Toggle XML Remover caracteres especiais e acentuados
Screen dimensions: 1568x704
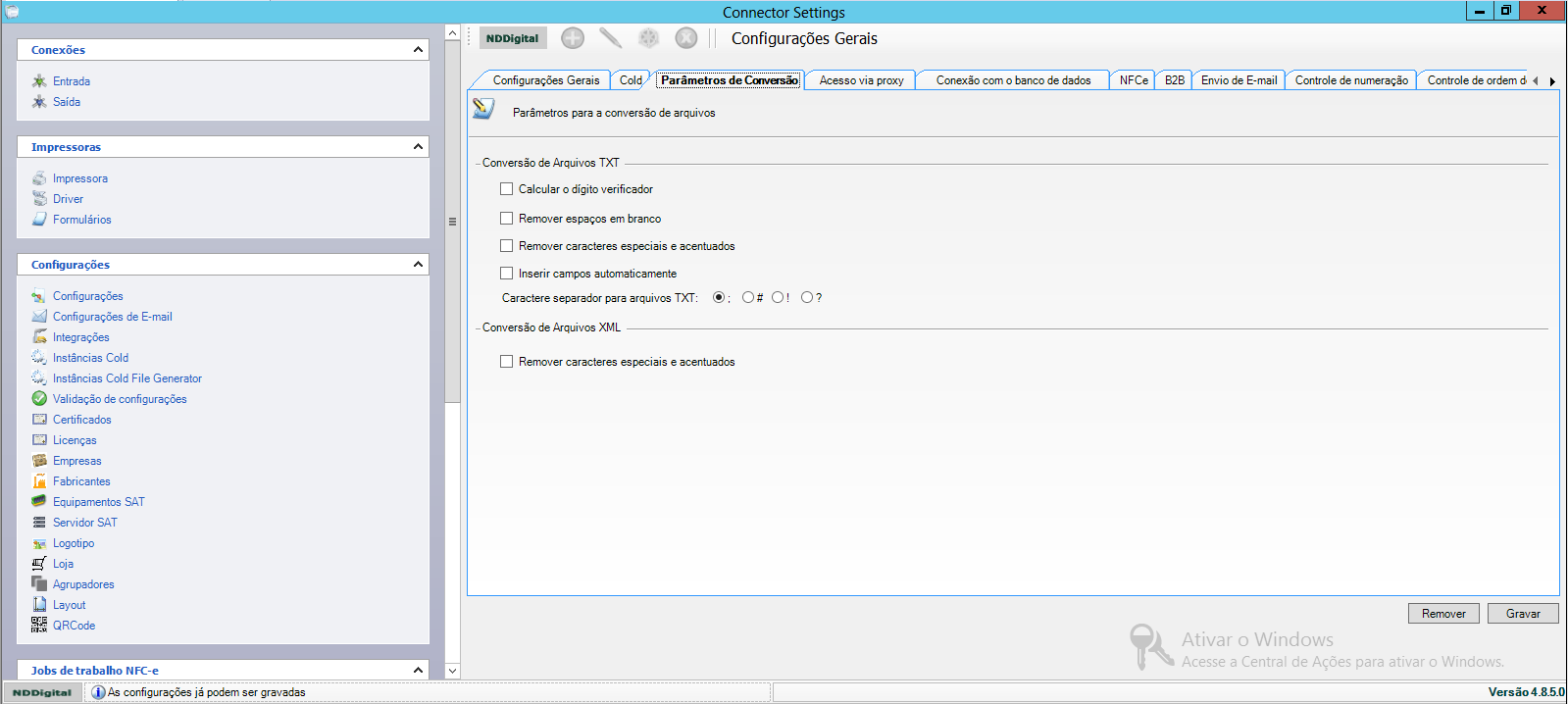[x=507, y=362]
